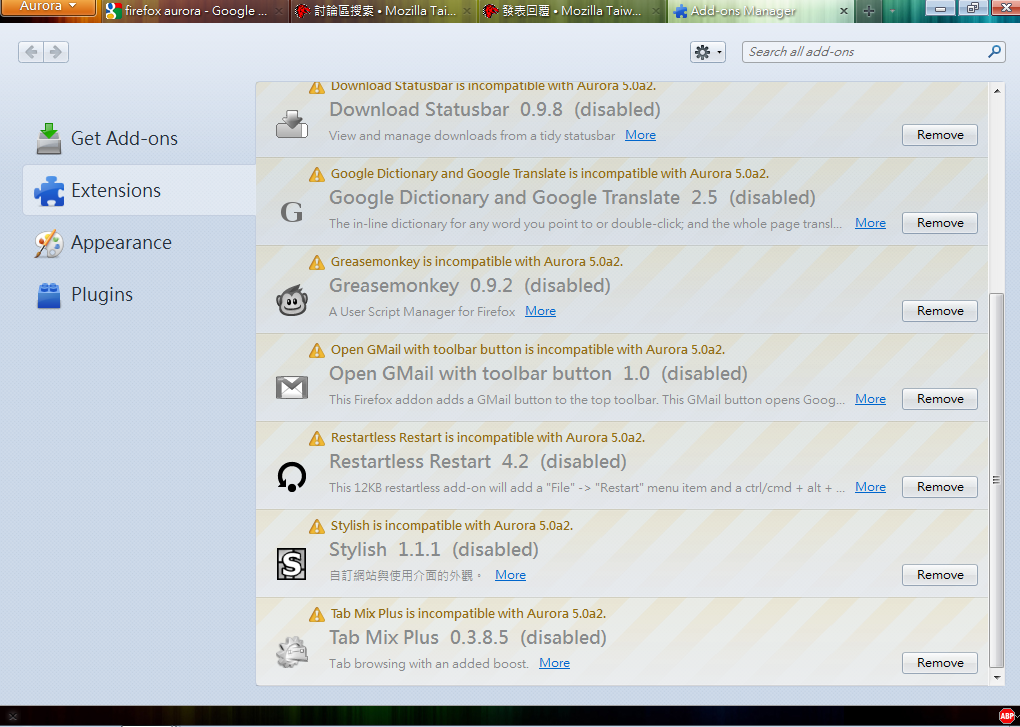1020x727 pixels.
Task: Select Restartless Restart 4.2 (disabled) title
Action: [x=478, y=462]
